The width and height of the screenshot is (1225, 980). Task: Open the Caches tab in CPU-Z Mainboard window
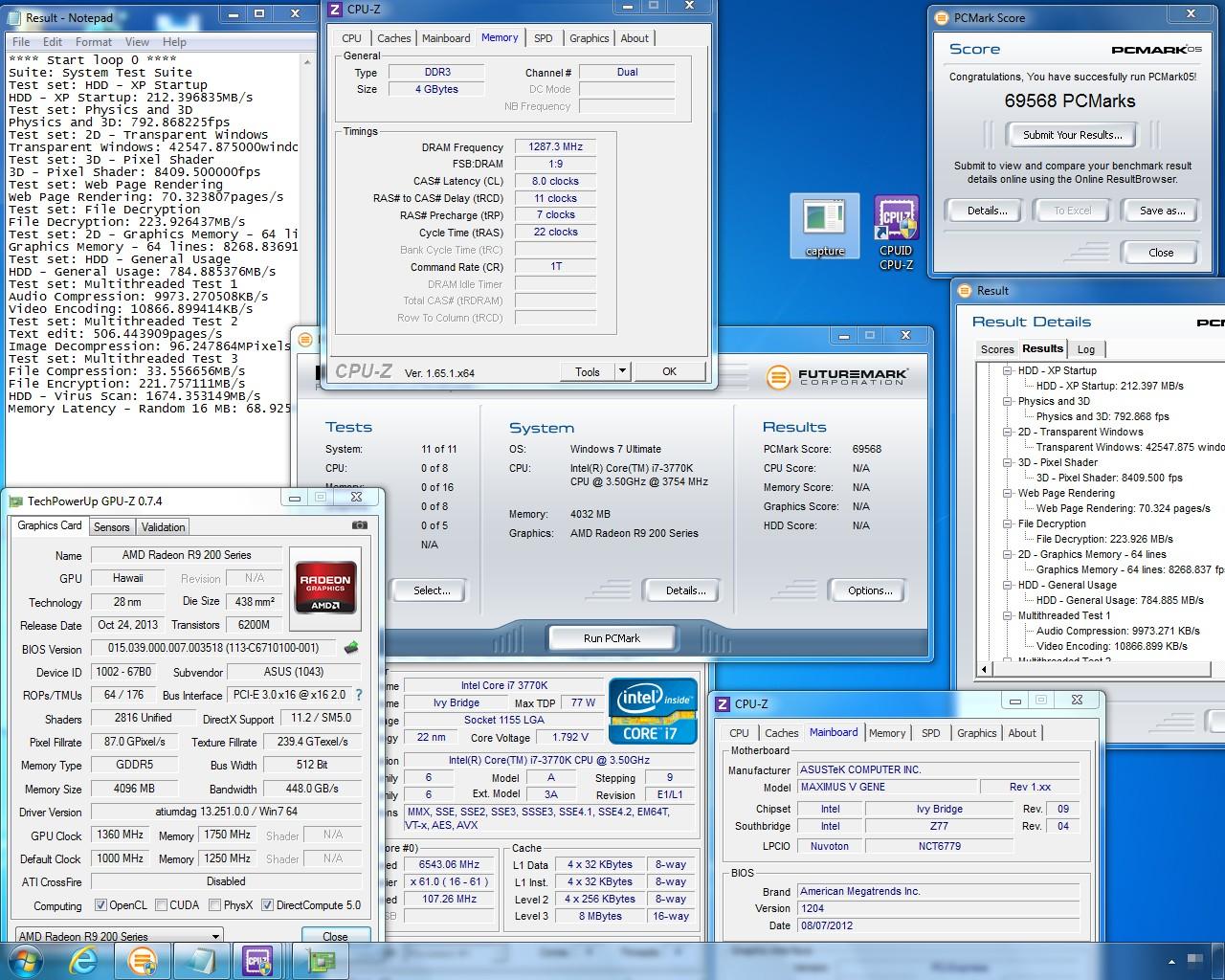(x=782, y=733)
